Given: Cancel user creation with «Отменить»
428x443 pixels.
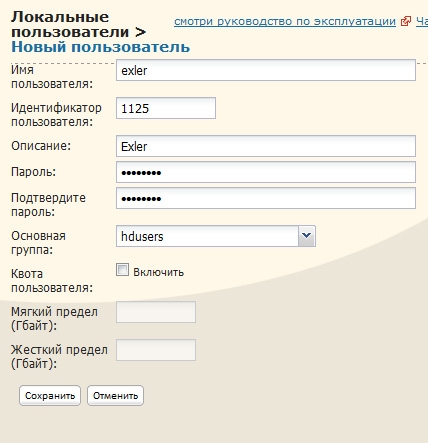Looking at the screenshot, I should 115,396.
